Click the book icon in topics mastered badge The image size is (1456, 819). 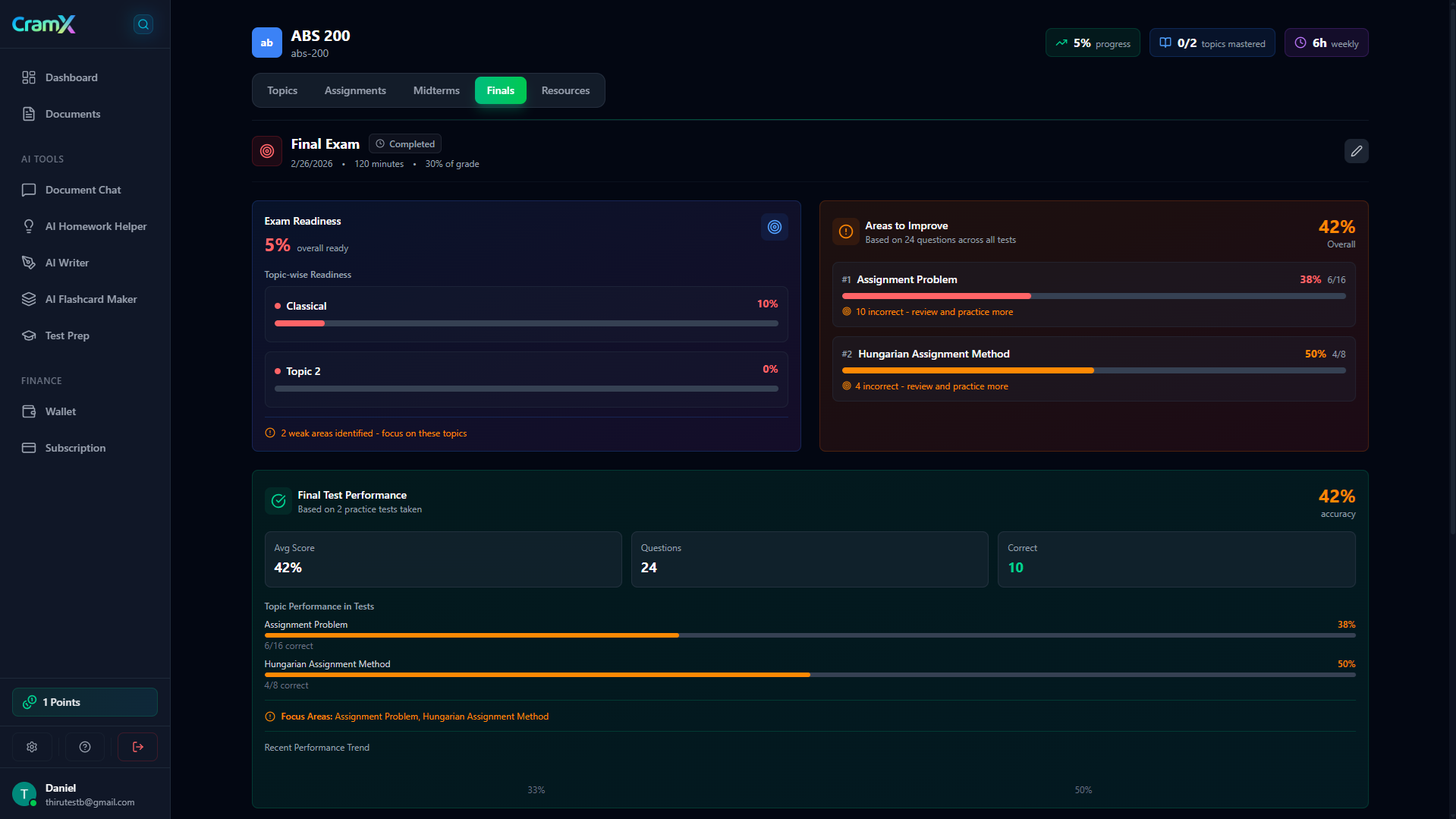(1165, 43)
